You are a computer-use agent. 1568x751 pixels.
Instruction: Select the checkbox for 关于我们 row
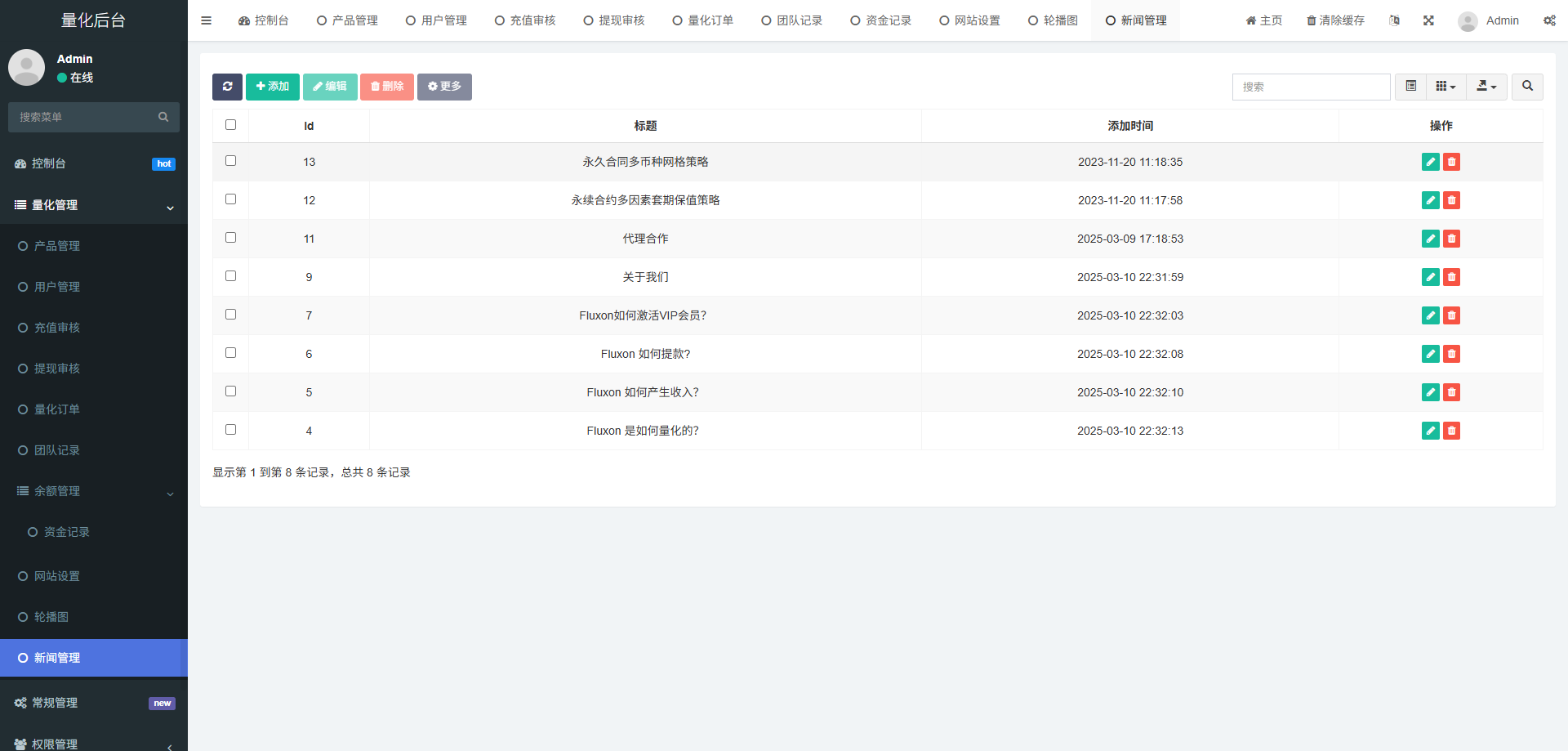[230, 276]
